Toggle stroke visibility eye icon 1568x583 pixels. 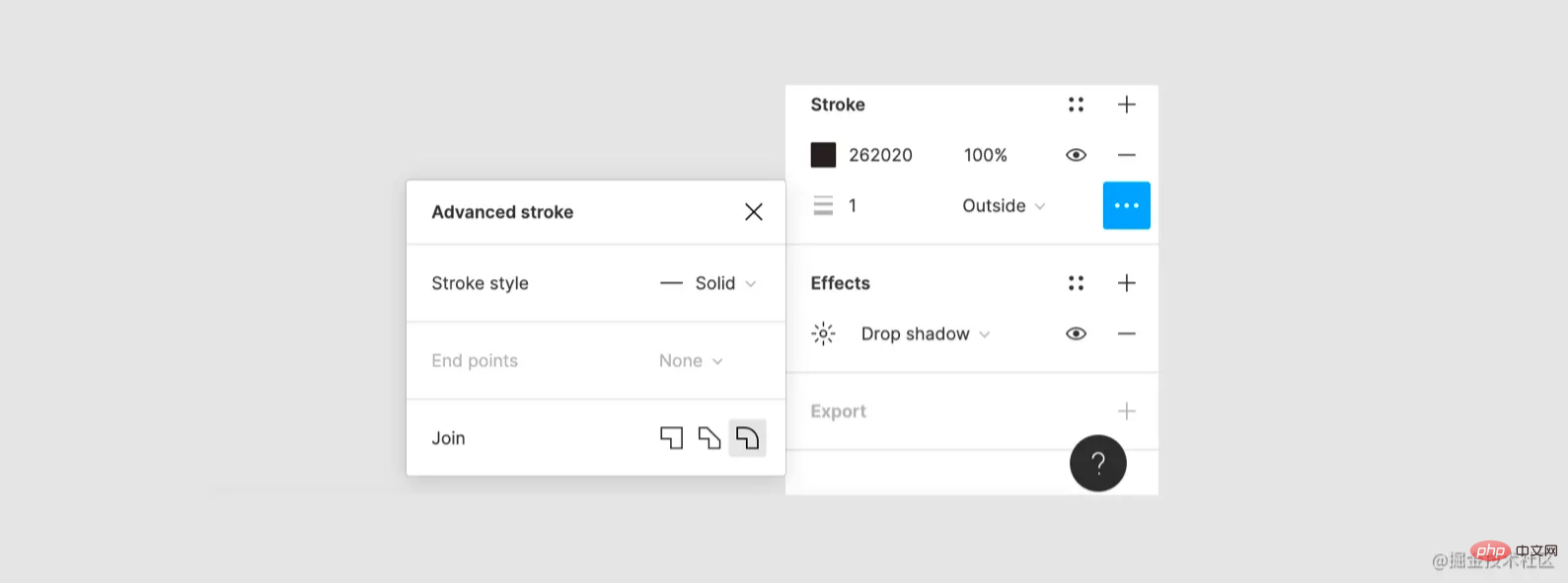1076,155
